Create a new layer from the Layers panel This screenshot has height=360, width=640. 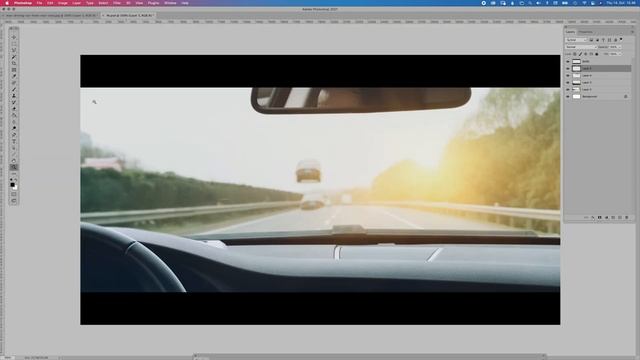tap(620, 218)
